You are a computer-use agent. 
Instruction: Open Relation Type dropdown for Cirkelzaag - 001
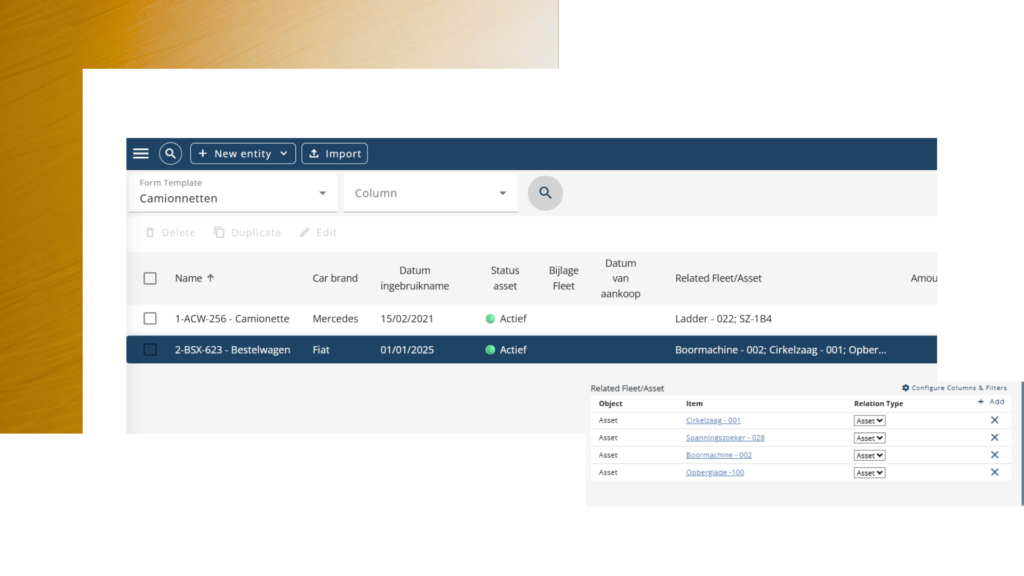(x=869, y=421)
